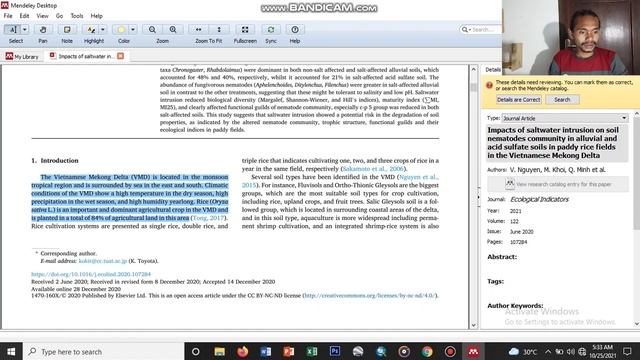Image resolution: width=640 pixels, height=360 pixels.
Task: View research catalog entry for this paper
Action: pos(558,184)
